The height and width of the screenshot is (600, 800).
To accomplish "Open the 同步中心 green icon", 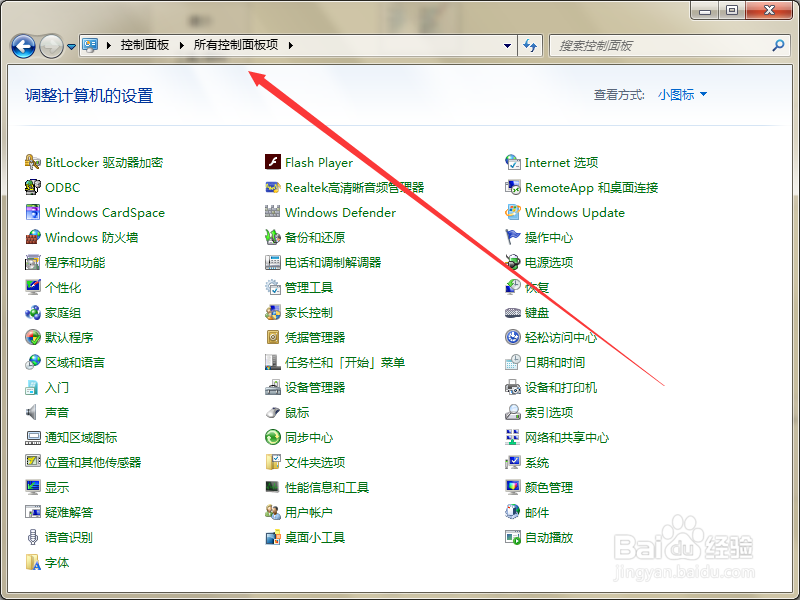I will (272, 437).
